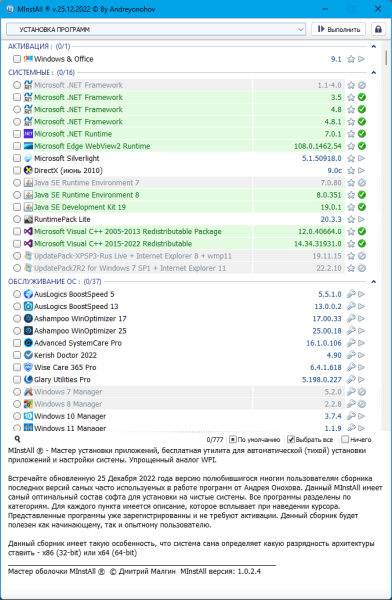392x600 pixels.
Task: Collapse the АКТИВАЦИЯ section
Action: click(x=374, y=46)
